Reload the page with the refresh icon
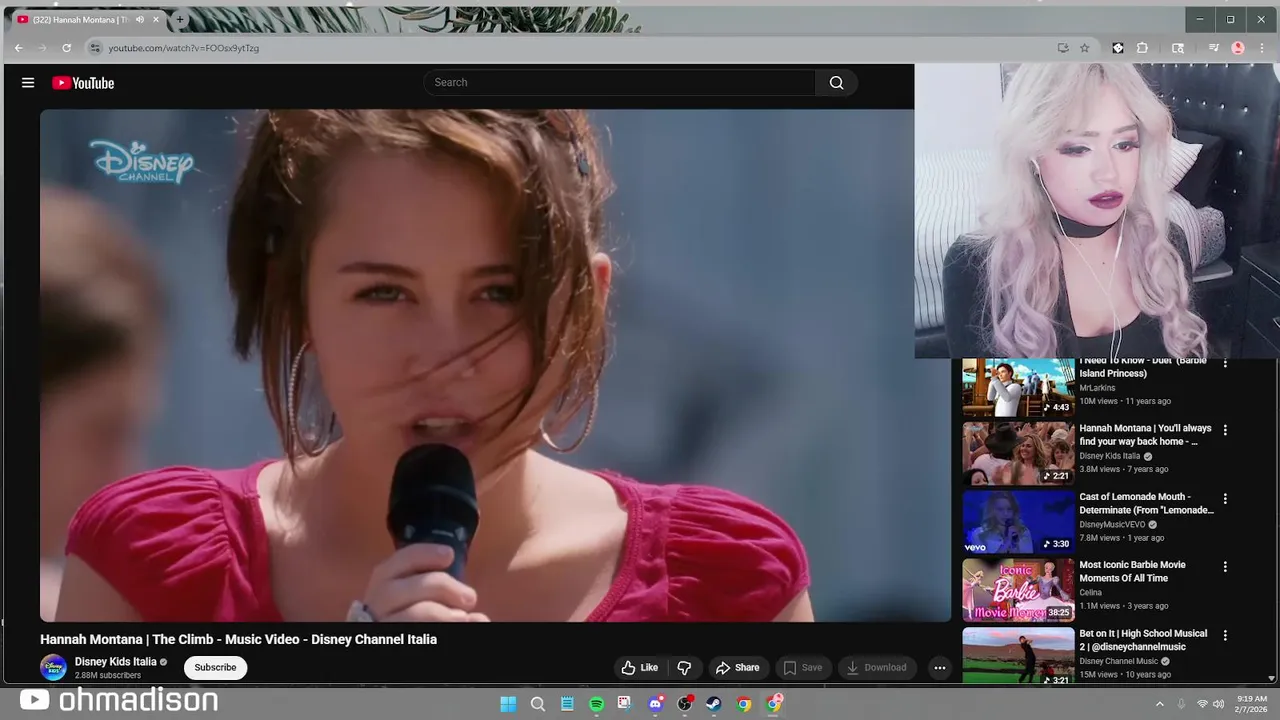The height and width of the screenshot is (720, 1280). pyautogui.click(x=66, y=48)
